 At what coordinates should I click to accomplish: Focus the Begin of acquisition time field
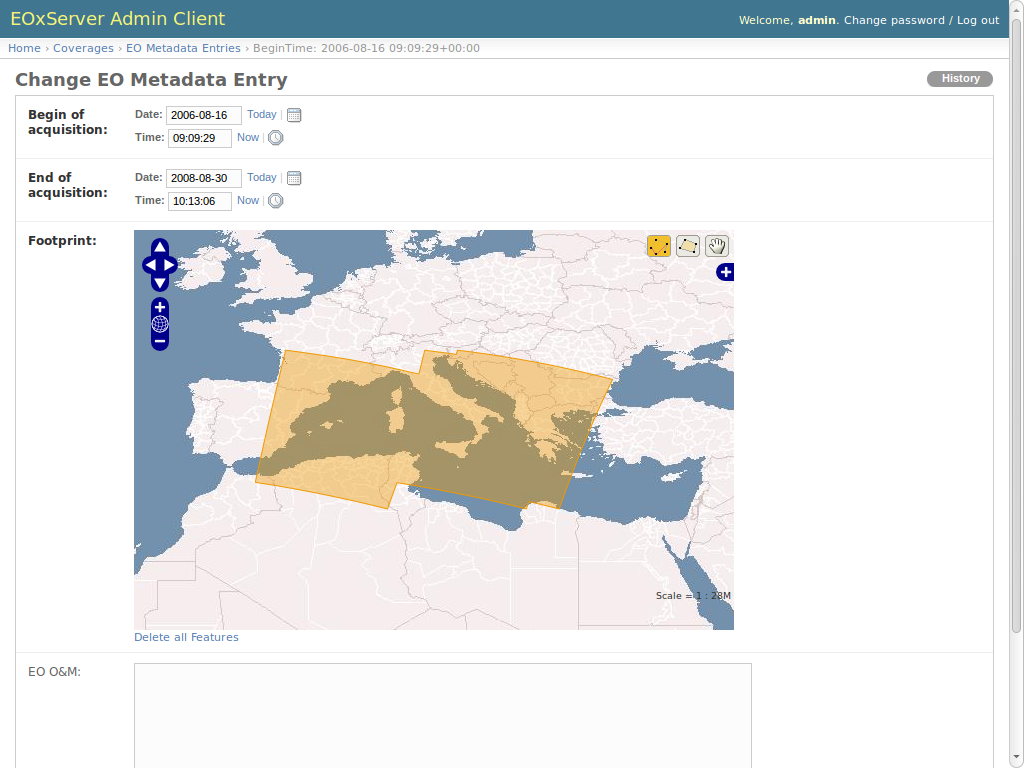point(200,138)
